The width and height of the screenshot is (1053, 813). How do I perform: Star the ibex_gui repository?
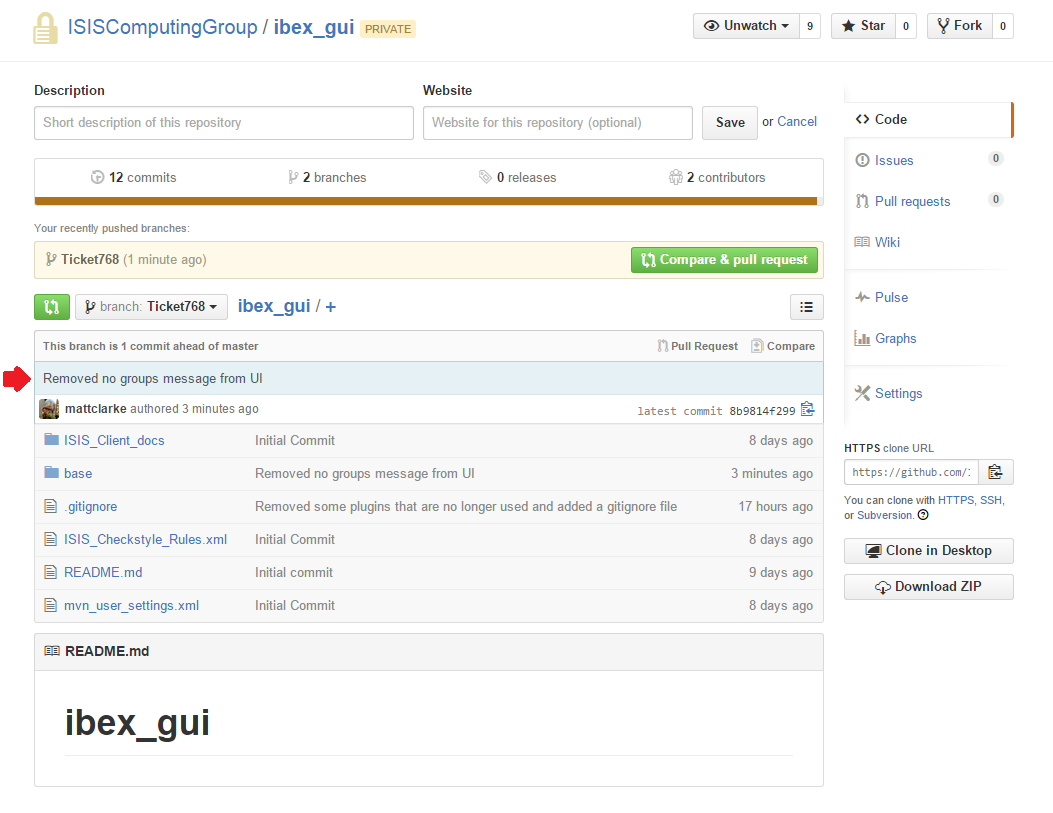864,26
